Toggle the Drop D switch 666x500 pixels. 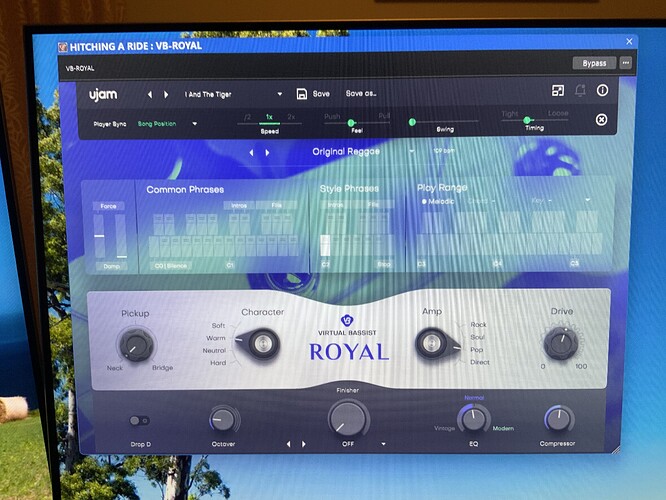(x=139, y=421)
